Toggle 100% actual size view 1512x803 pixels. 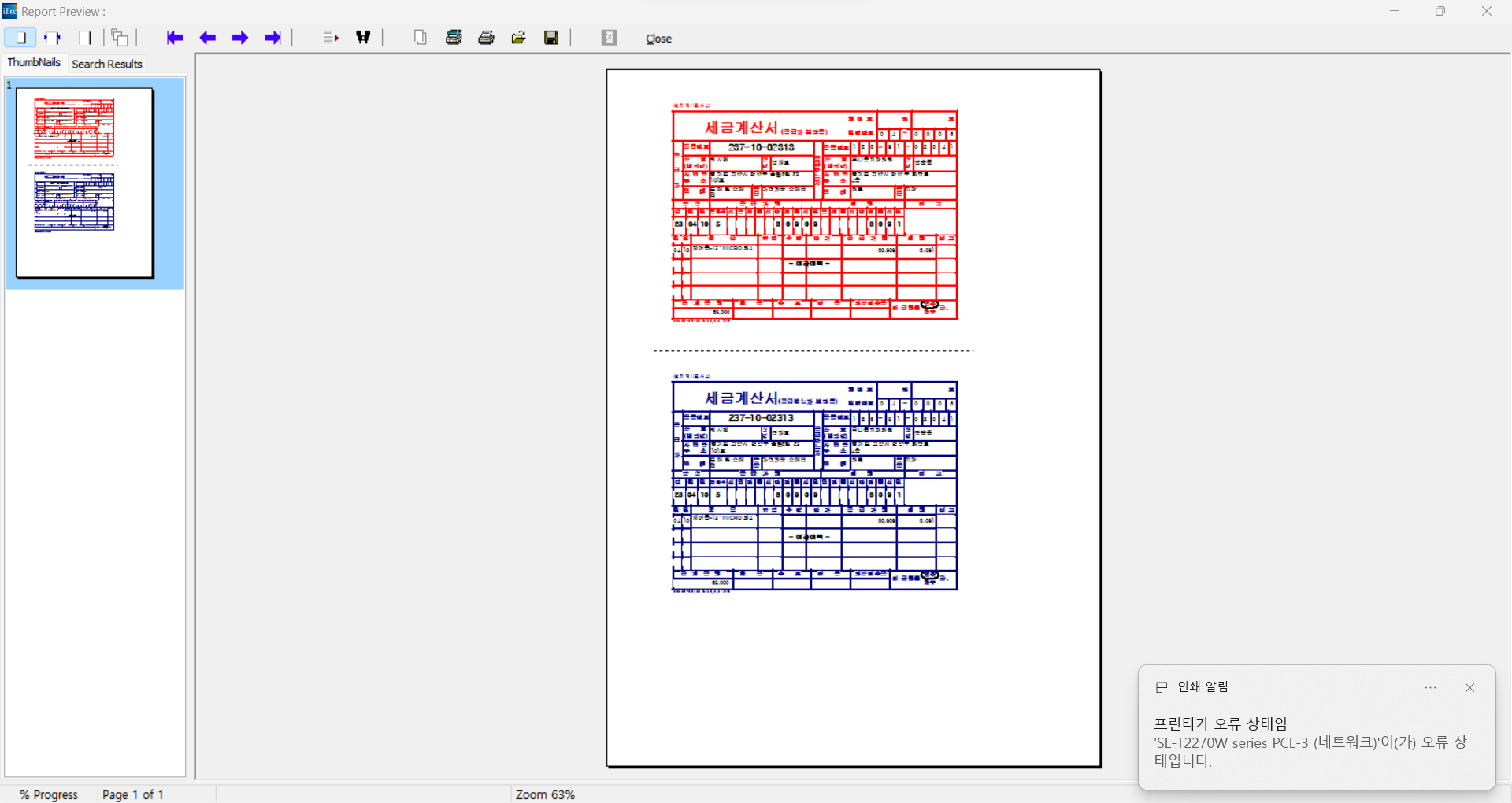pos(85,38)
